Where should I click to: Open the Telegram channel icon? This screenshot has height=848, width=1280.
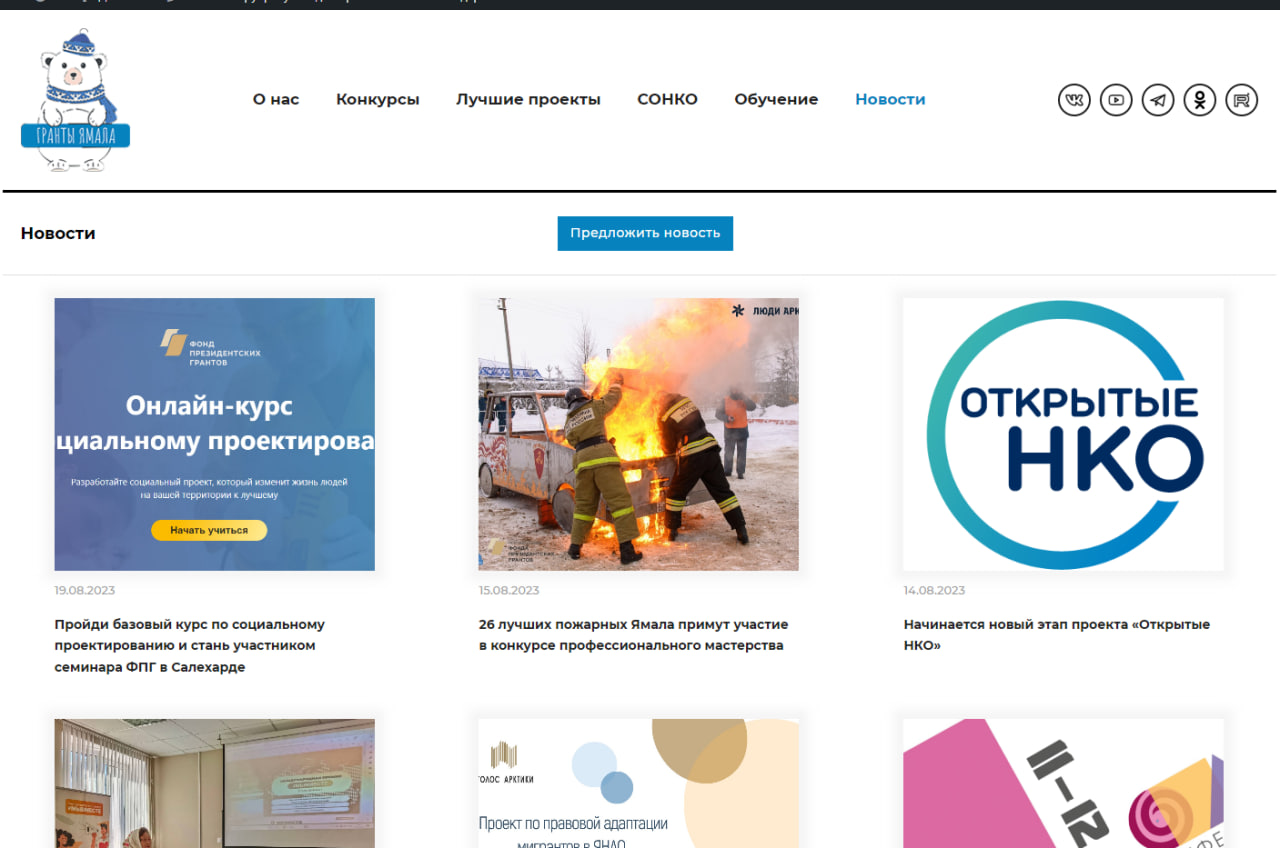(x=1158, y=100)
